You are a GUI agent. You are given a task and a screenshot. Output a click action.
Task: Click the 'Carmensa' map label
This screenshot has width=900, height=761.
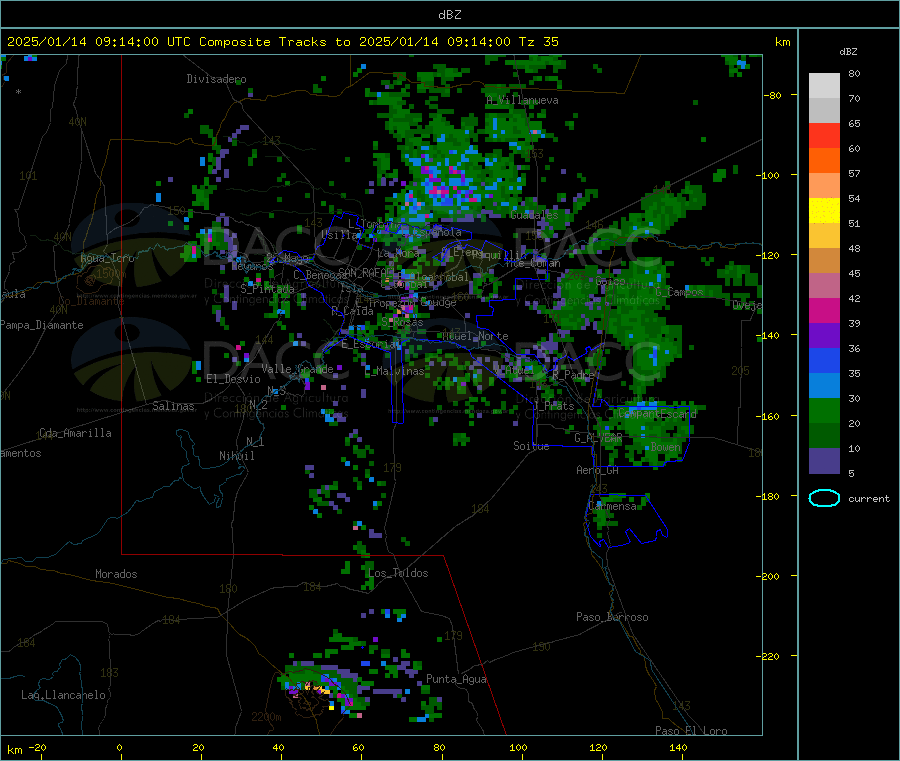612,507
